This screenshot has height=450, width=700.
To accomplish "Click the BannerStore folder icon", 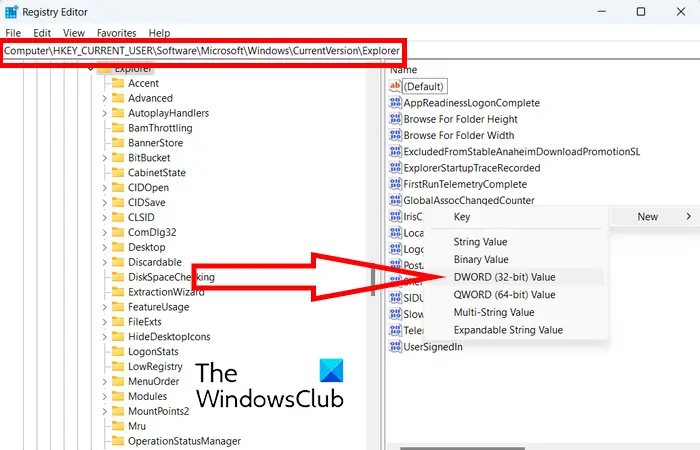I will [x=118, y=142].
